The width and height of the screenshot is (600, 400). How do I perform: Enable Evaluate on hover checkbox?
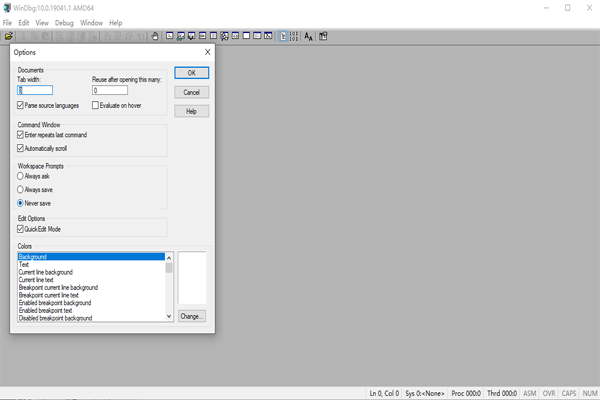tap(95, 105)
